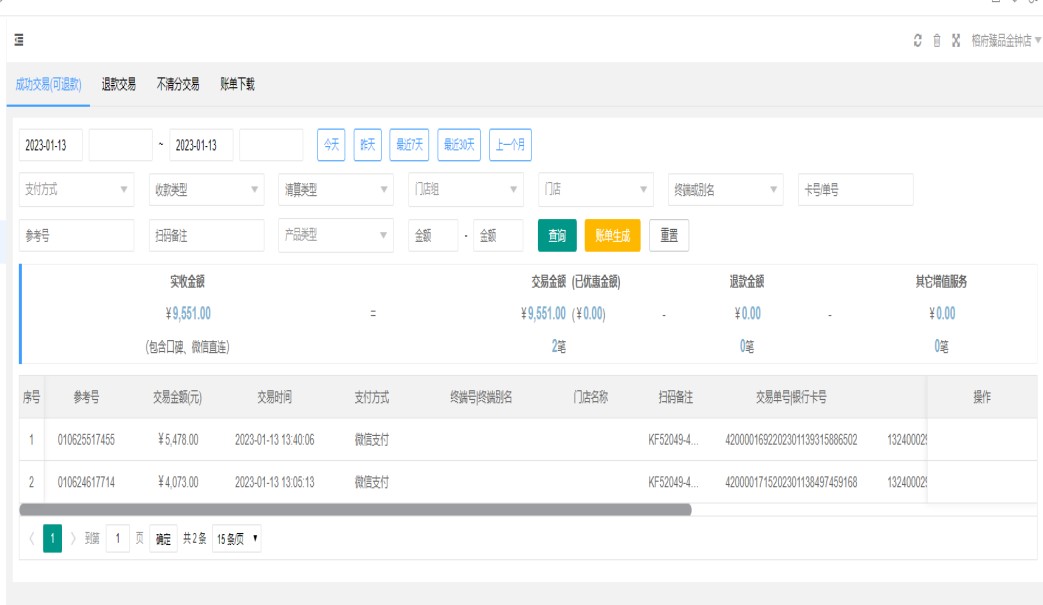Click the trash icon in header
This screenshot has width=1043, height=605.
coord(937,41)
